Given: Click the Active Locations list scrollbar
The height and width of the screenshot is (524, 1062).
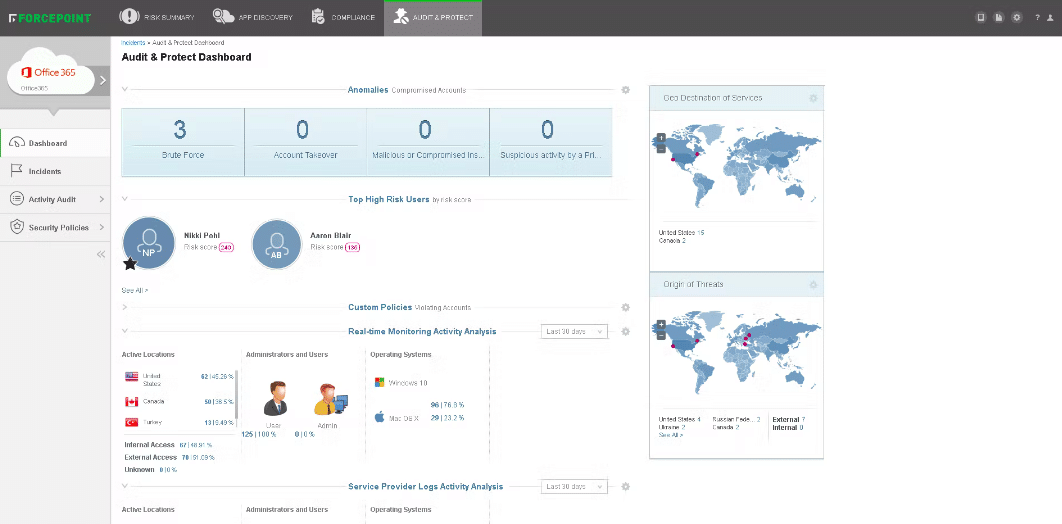Looking at the screenshot, I should [x=236, y=394].
